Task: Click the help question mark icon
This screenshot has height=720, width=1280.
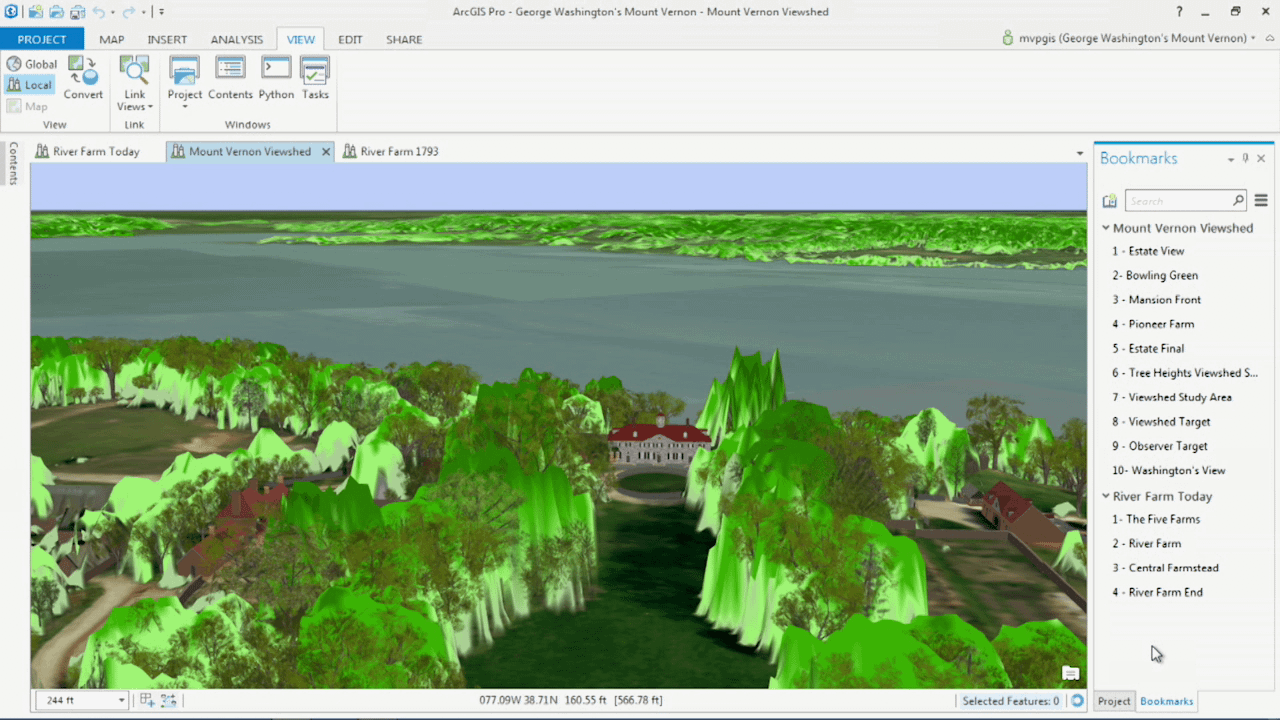Action: [x=1179, y=12]
